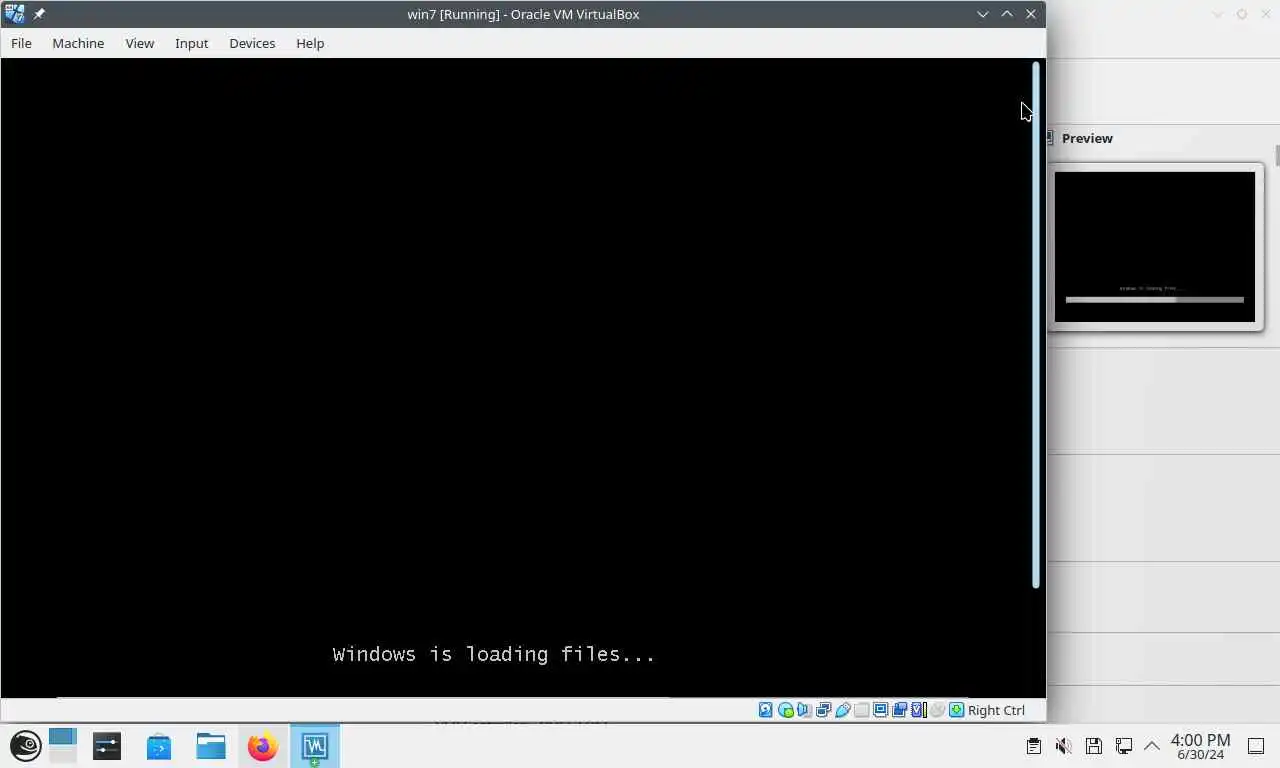Expand the hidden system tray icons

tap(1152, 746)
